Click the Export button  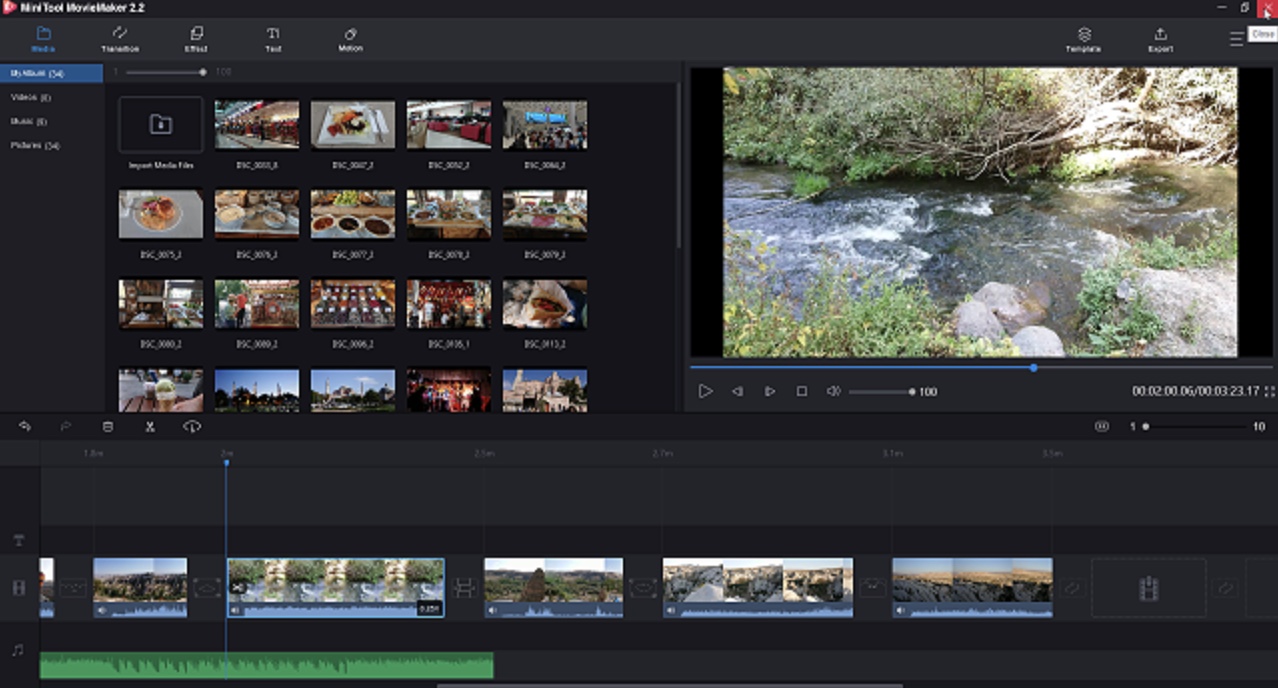click(1160, 40)
